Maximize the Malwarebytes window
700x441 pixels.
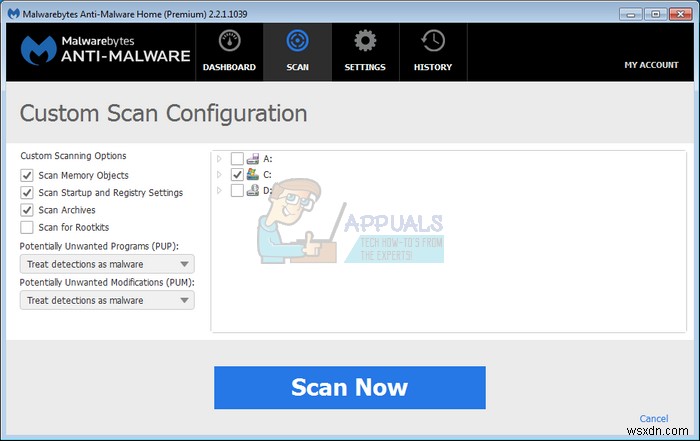(655, 14)
